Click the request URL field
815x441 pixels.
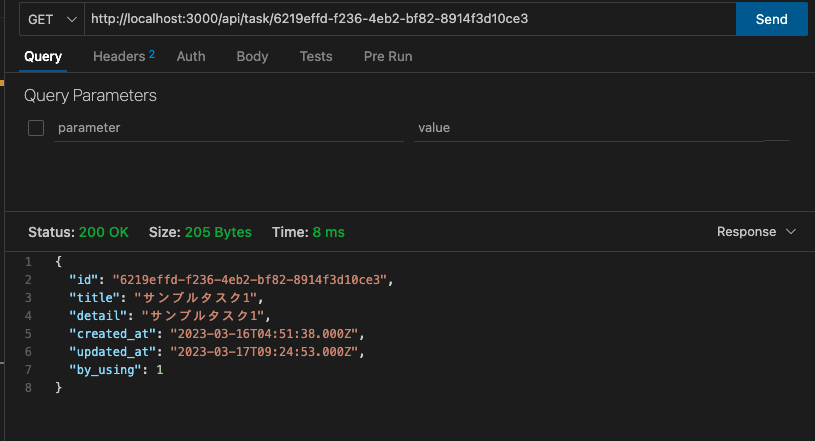[410, 19]
